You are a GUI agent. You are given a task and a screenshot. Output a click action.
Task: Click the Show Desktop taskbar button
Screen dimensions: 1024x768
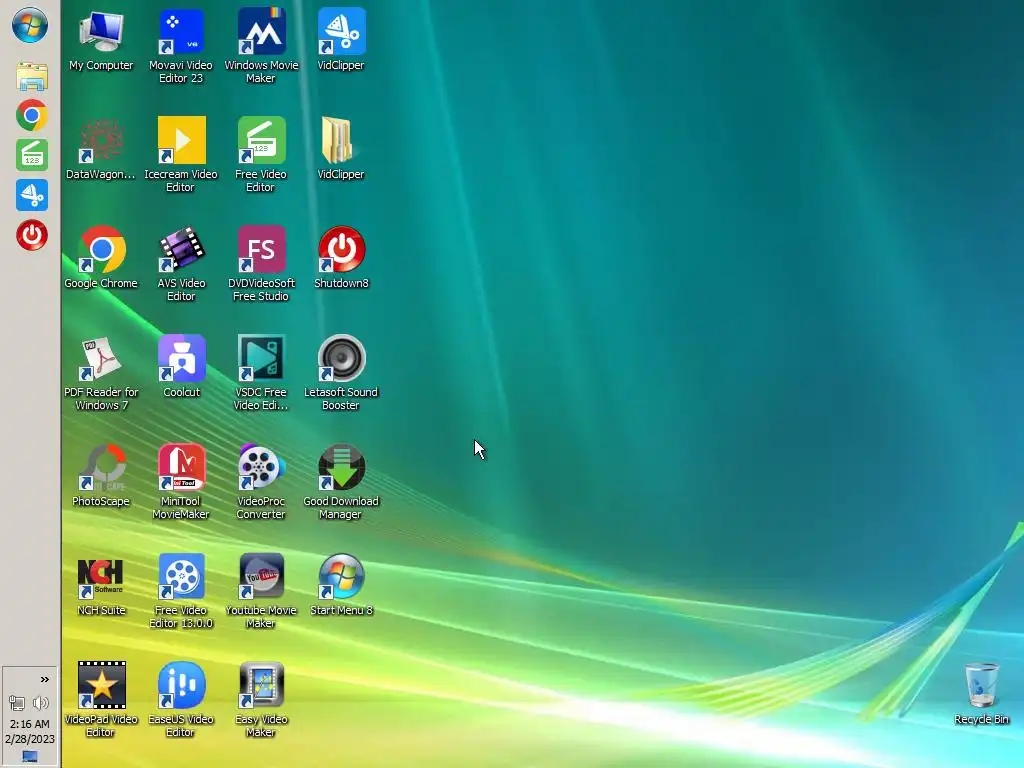pos(30,757)
